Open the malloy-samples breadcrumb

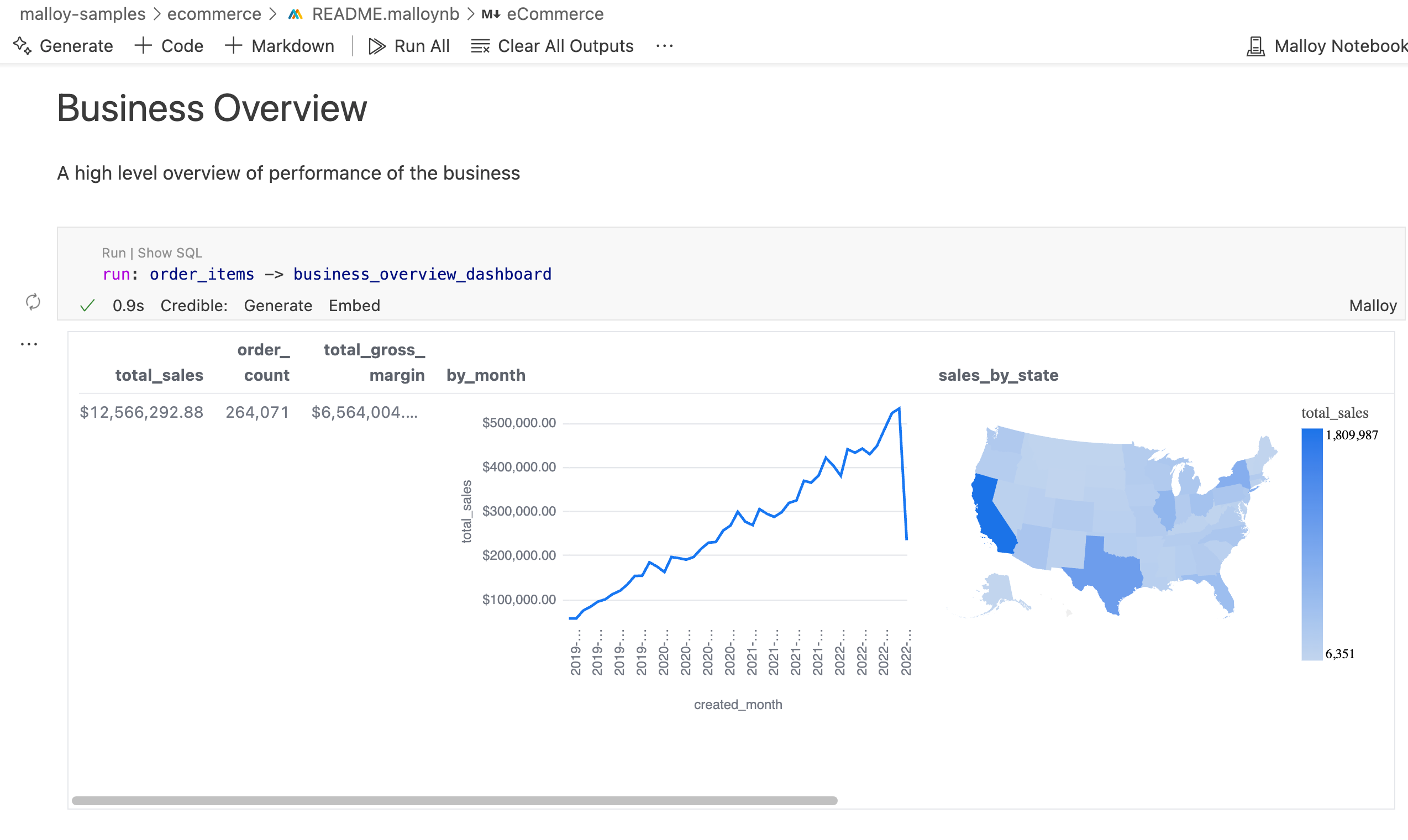click(x=83, y=14)
